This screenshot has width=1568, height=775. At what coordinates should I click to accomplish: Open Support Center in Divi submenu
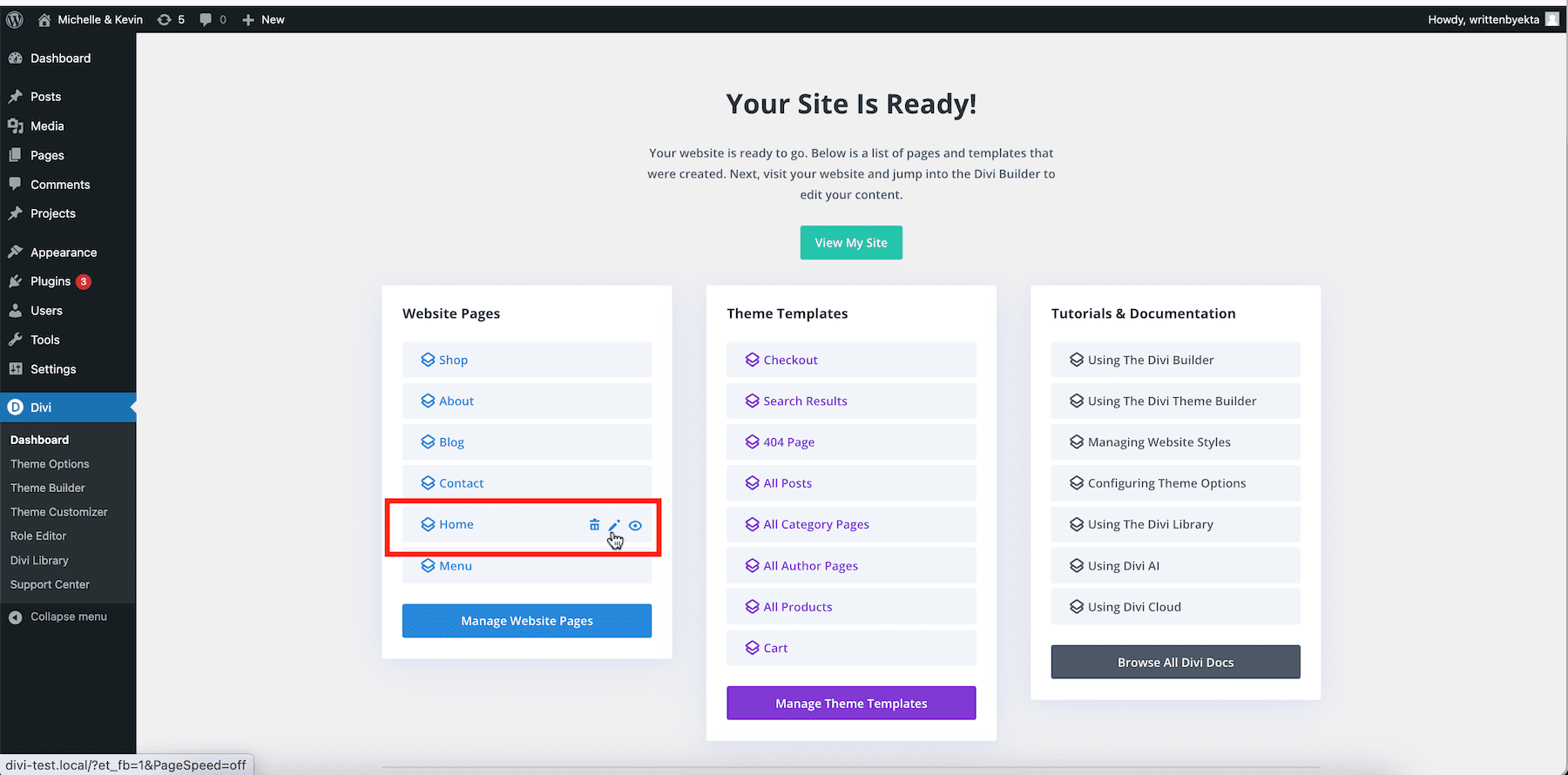coord(50,584)
